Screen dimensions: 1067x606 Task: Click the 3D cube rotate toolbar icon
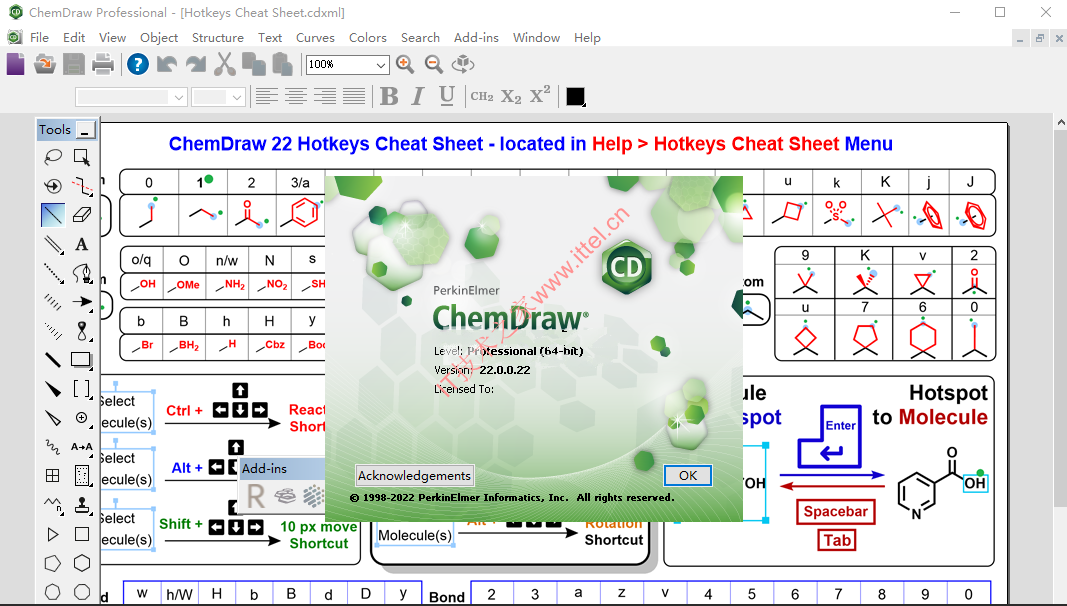(463, 64)
